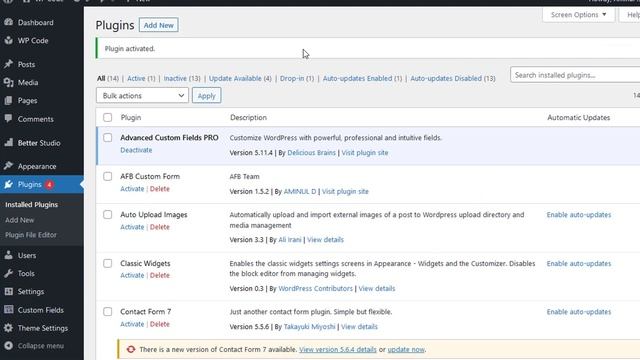The height and width of the screenshot is (360, 640).
Task: Click the Pages icon in sidebar
Action: 9,100
